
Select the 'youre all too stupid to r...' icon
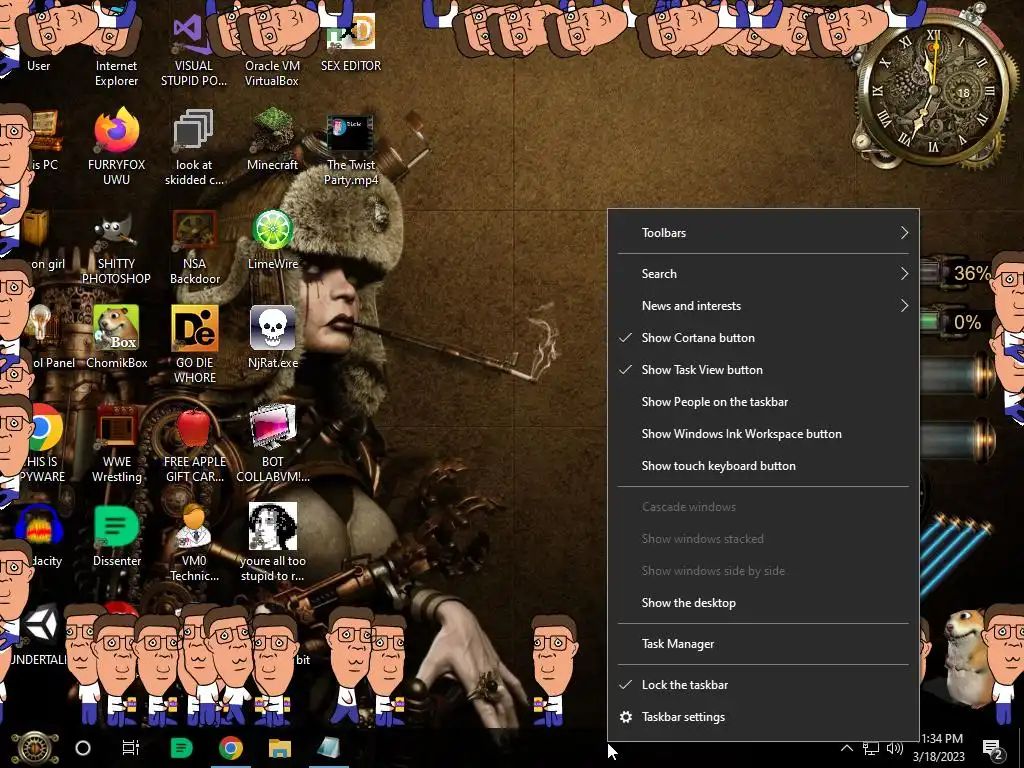pos(272,542)
